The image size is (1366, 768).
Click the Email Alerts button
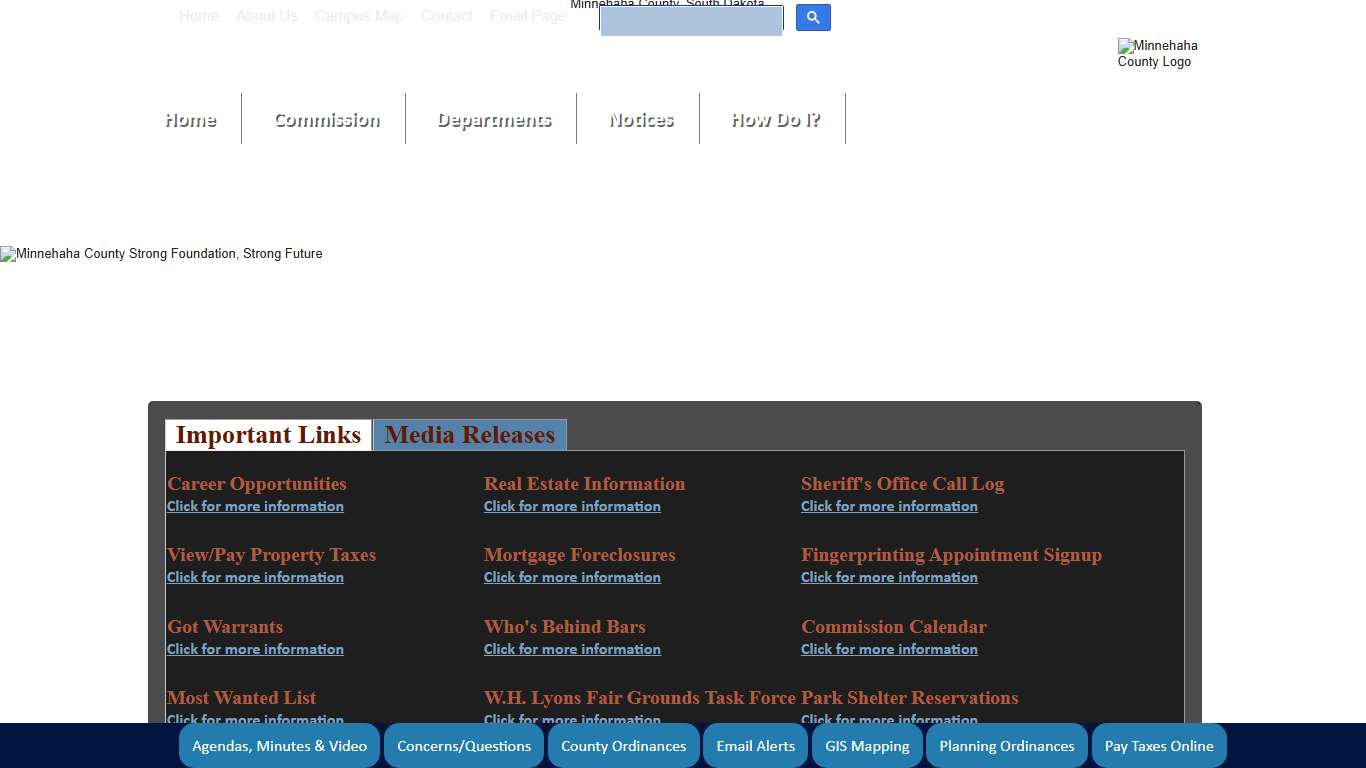coord(755,746)
